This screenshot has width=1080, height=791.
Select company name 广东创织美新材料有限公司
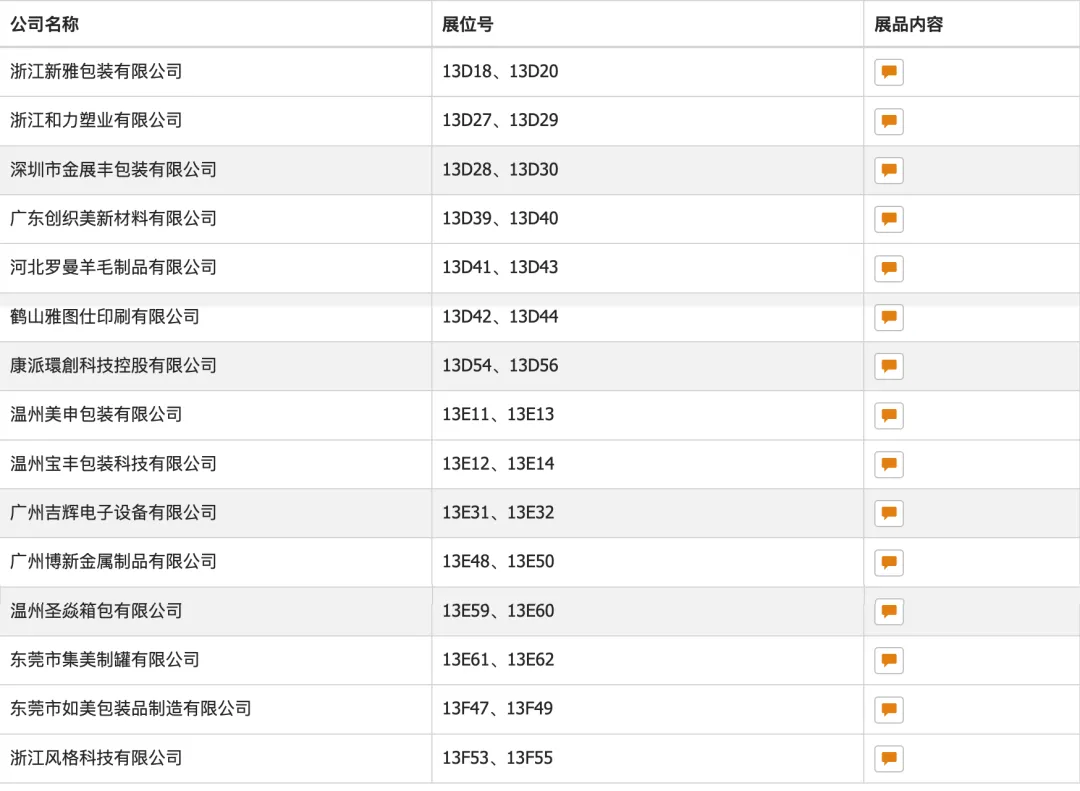pyautogui.click(x=114, y=218)
